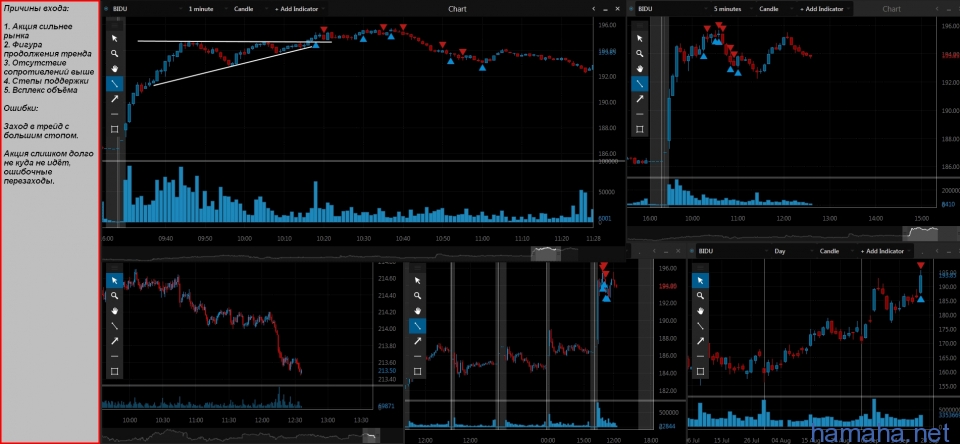Select trend line tool in bottom-left 214 price chart

pos(114,326)
